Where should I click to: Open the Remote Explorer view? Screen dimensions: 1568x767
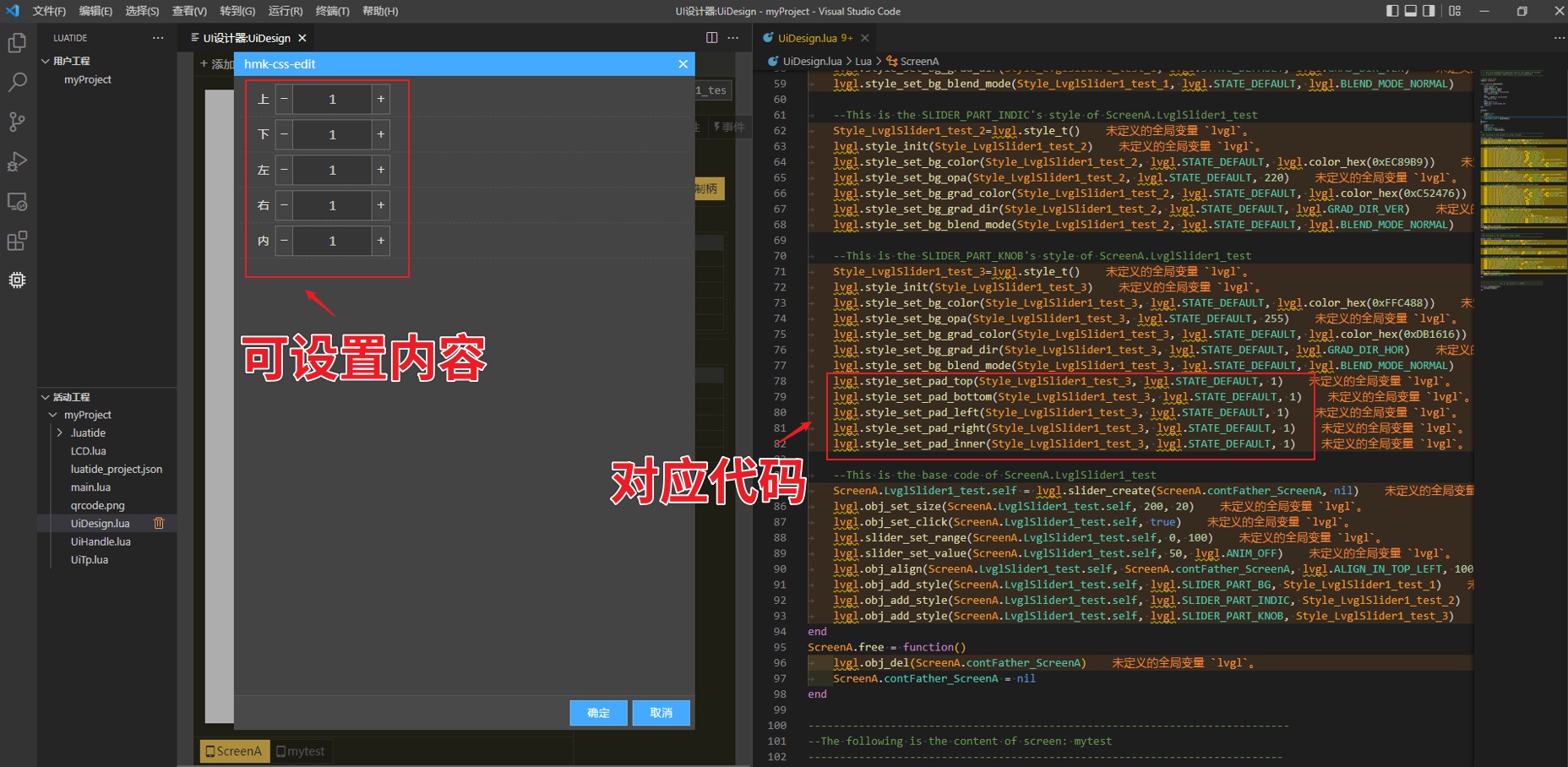[17, 201]
